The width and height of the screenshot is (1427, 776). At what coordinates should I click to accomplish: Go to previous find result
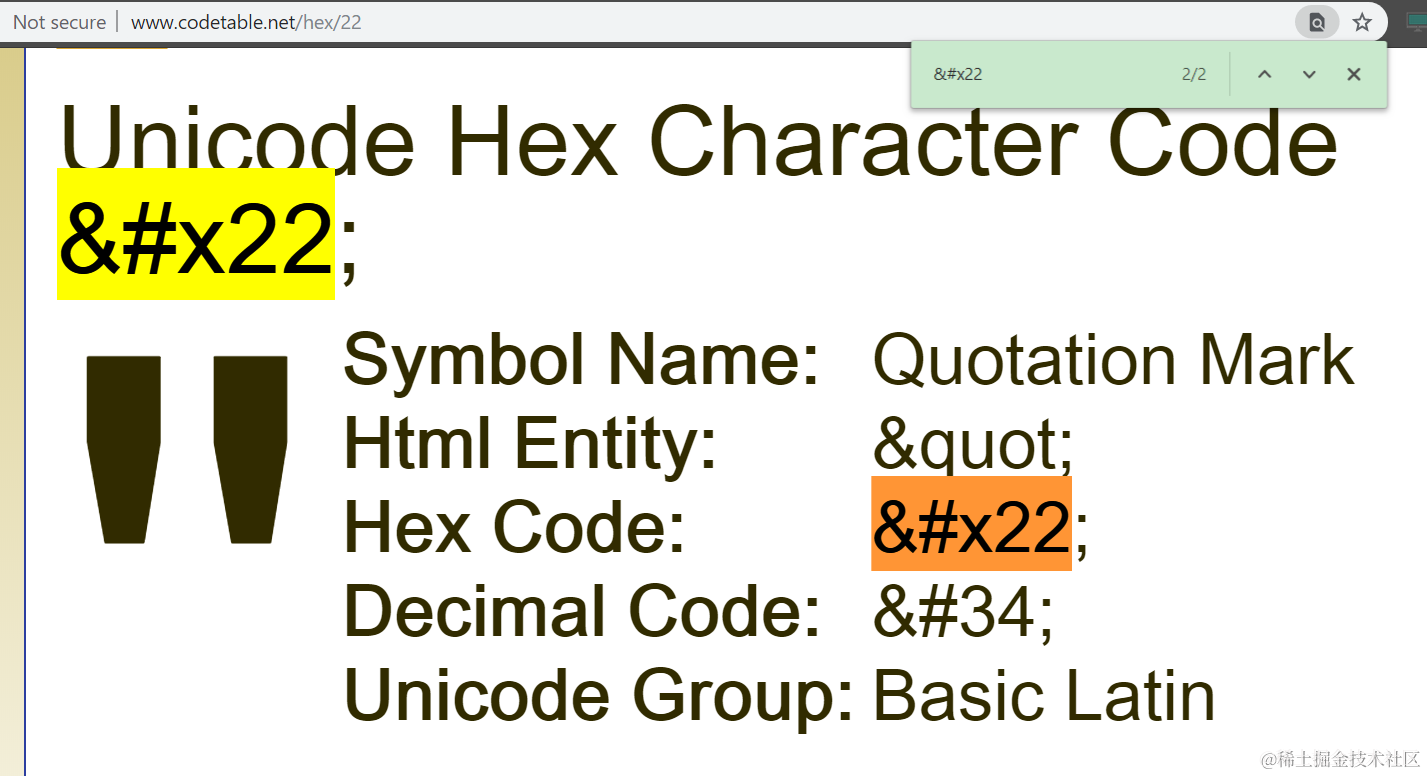pos(1264,74)
